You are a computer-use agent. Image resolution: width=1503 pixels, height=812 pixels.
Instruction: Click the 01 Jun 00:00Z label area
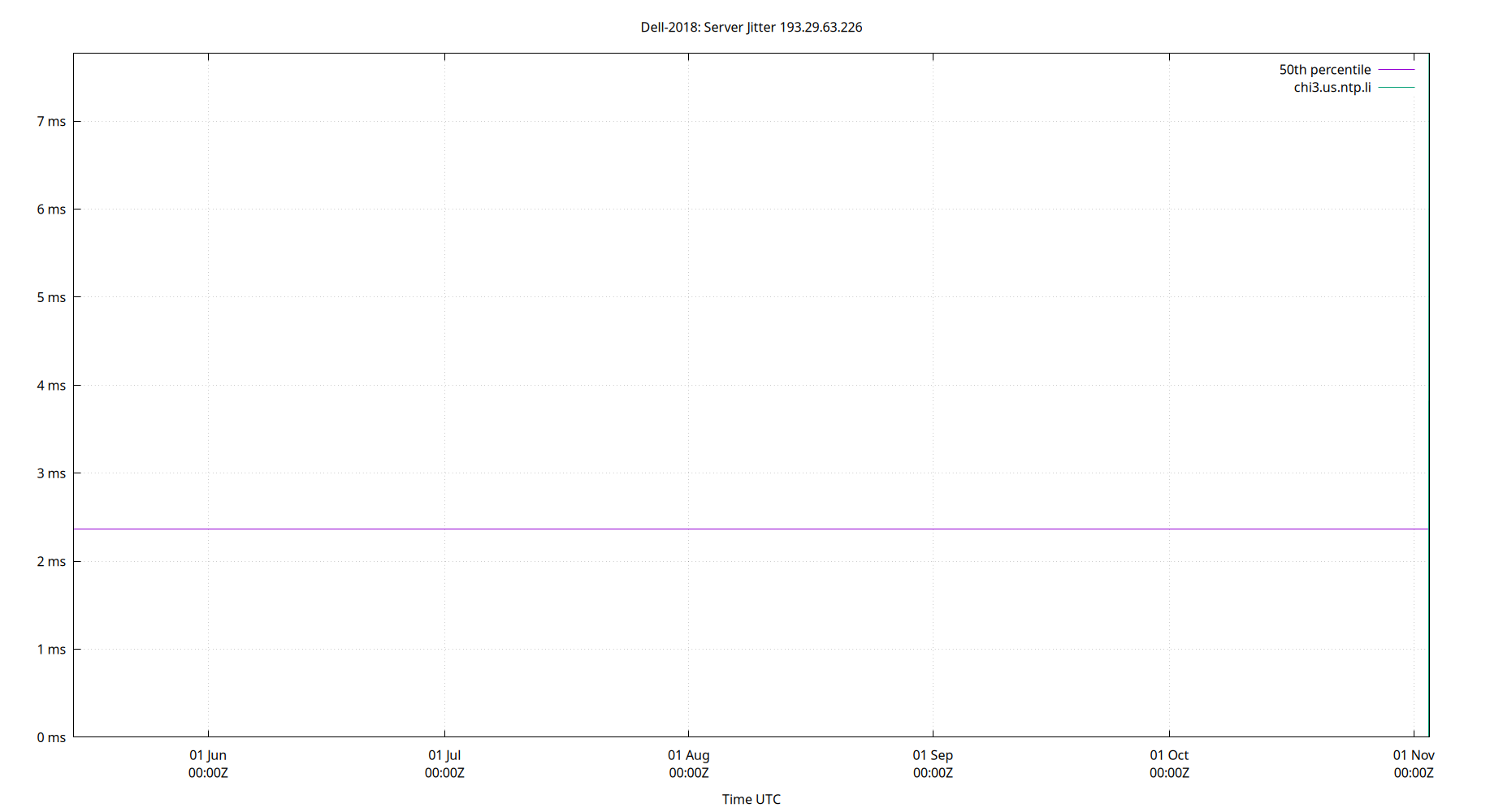(x=208, y=763)
